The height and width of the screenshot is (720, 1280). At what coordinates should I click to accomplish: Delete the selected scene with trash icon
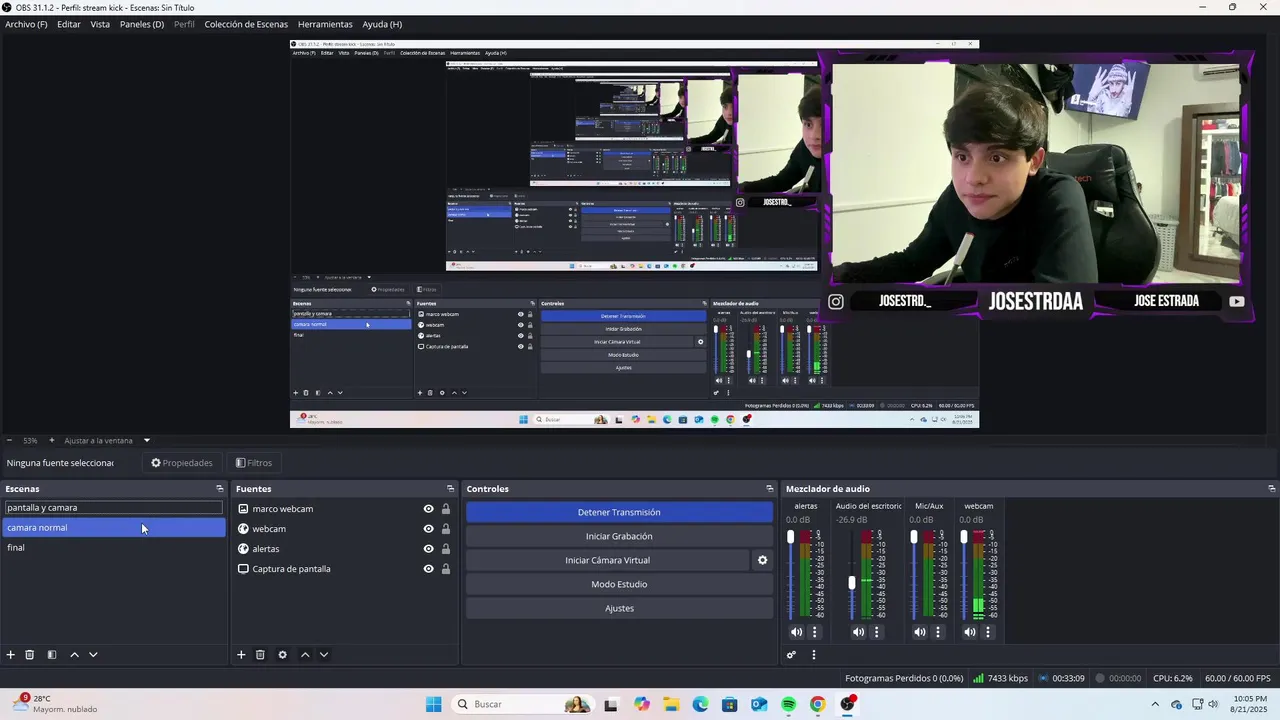coord(30,655)
